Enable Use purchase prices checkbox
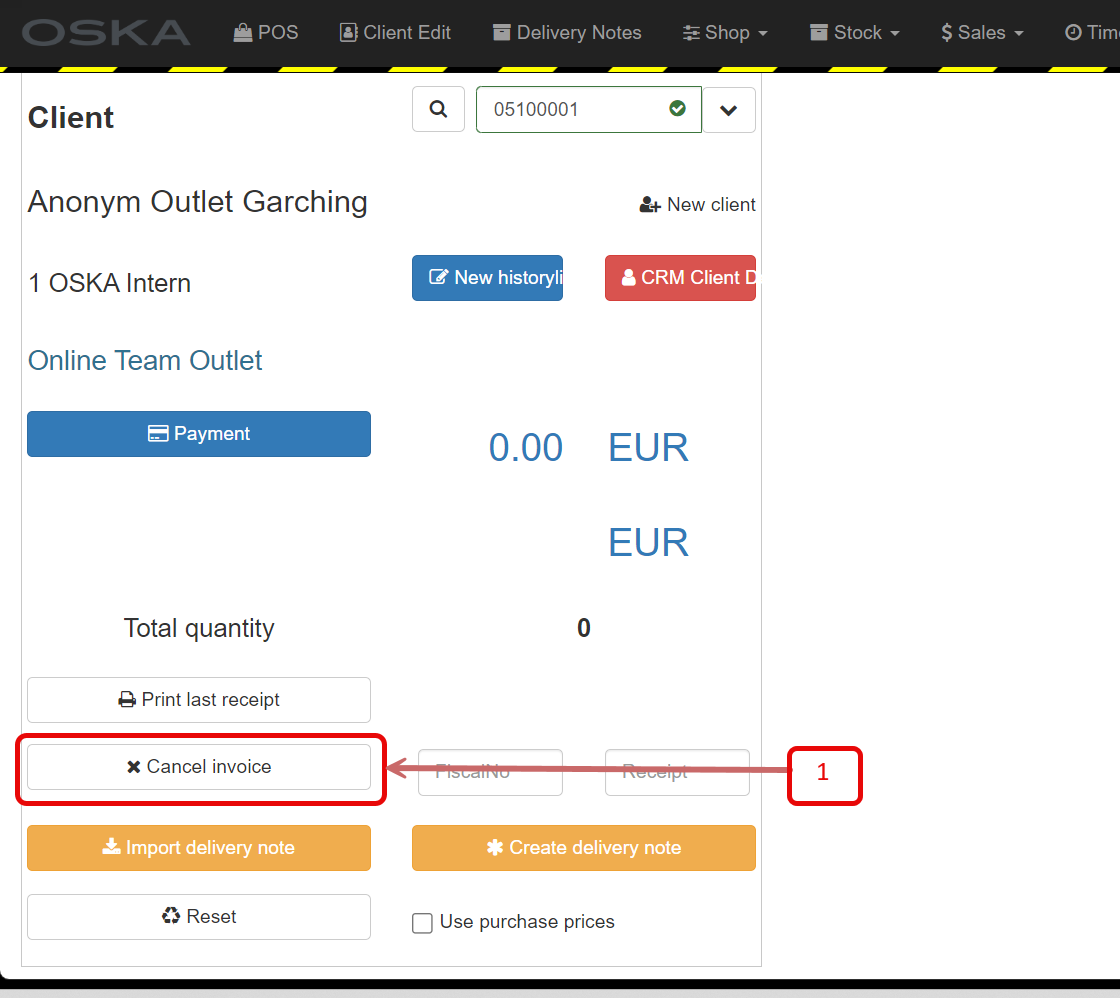Viewport: 1120px width, 998px height. point(422,923)
